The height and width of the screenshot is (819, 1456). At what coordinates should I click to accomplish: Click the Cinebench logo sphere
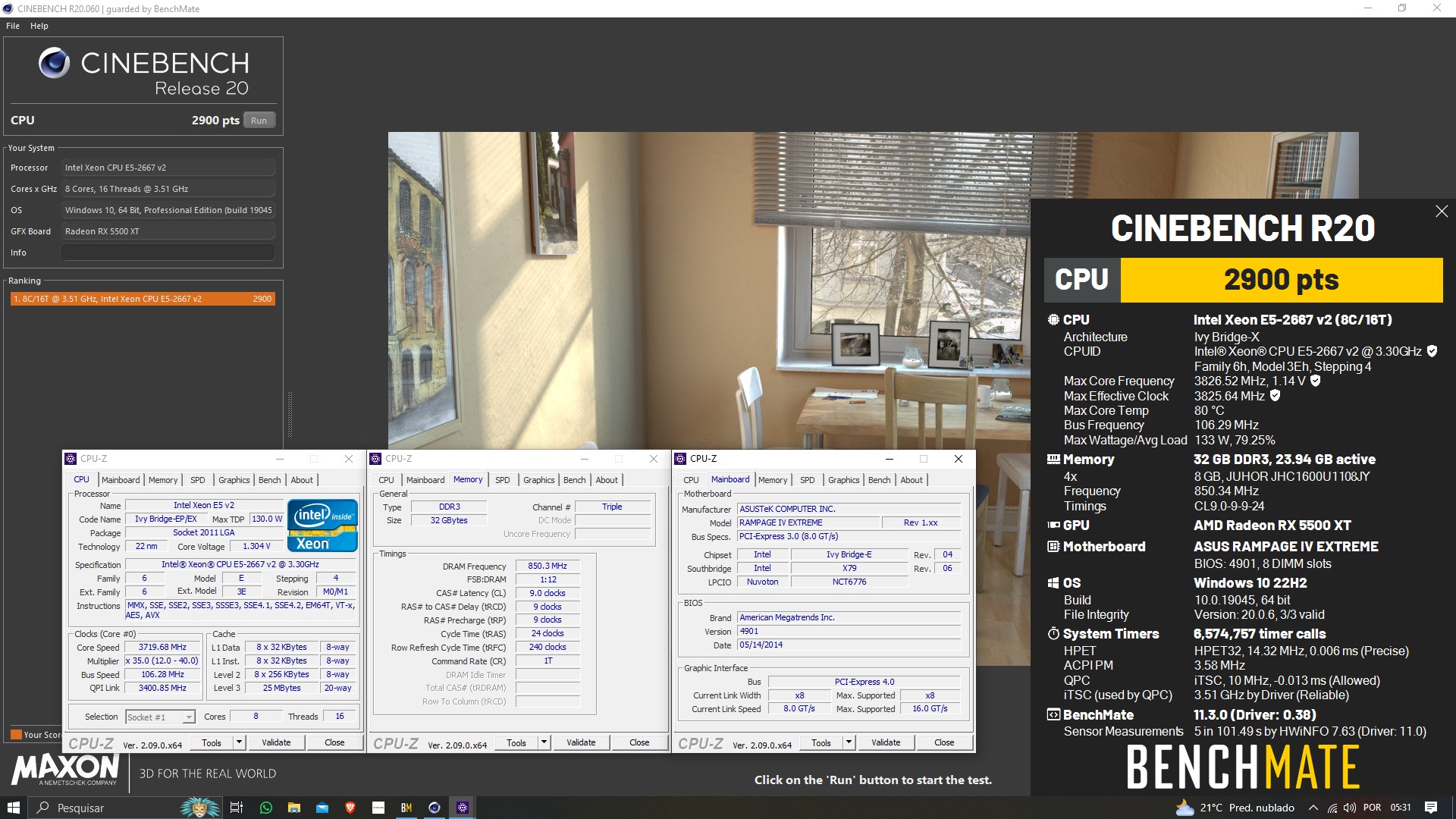(54, 63)
